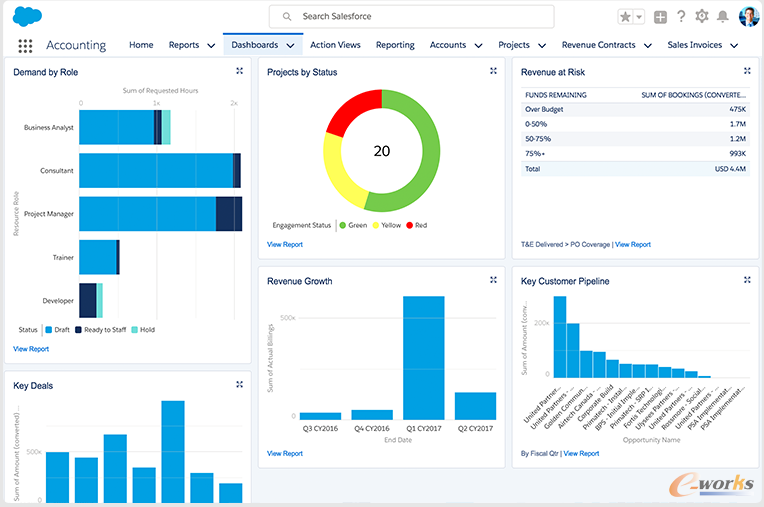This screenshot has height=507, width=764.
Task: Open the Accounts tab
Action: pyautogui.click(x=448, y=45)
